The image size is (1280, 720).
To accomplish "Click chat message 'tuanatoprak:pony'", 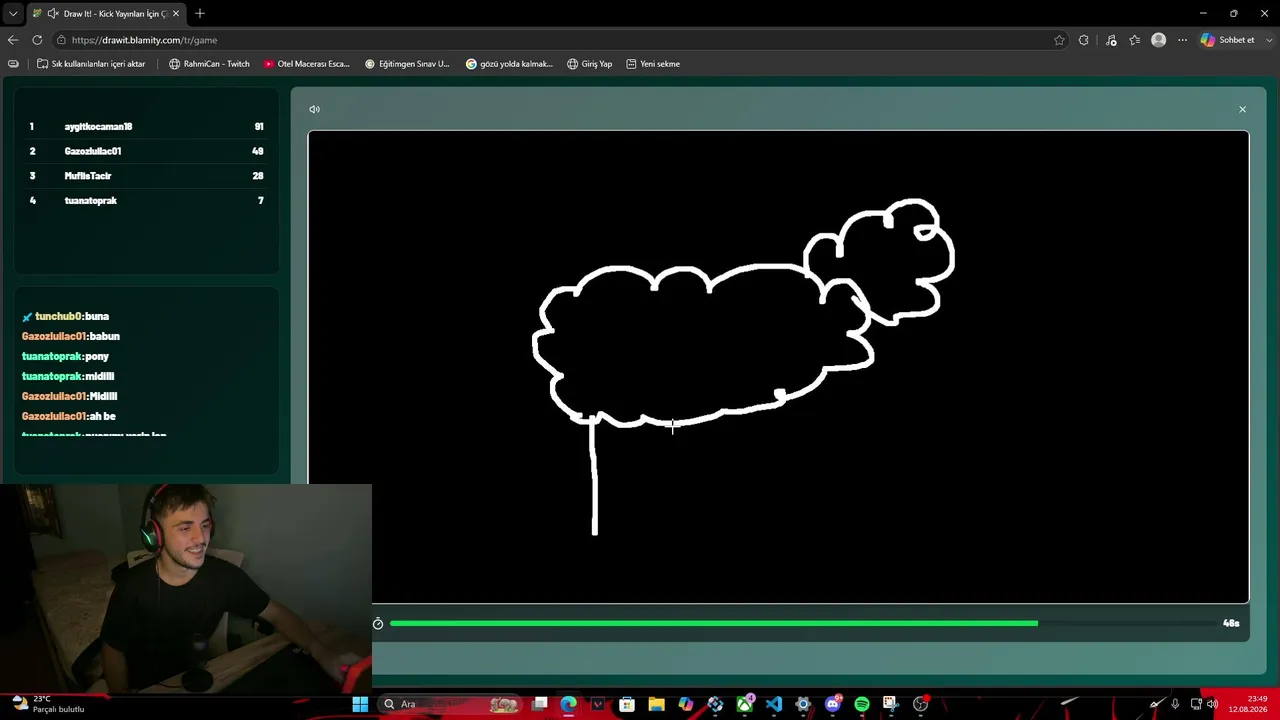I will tap(65, 356).
